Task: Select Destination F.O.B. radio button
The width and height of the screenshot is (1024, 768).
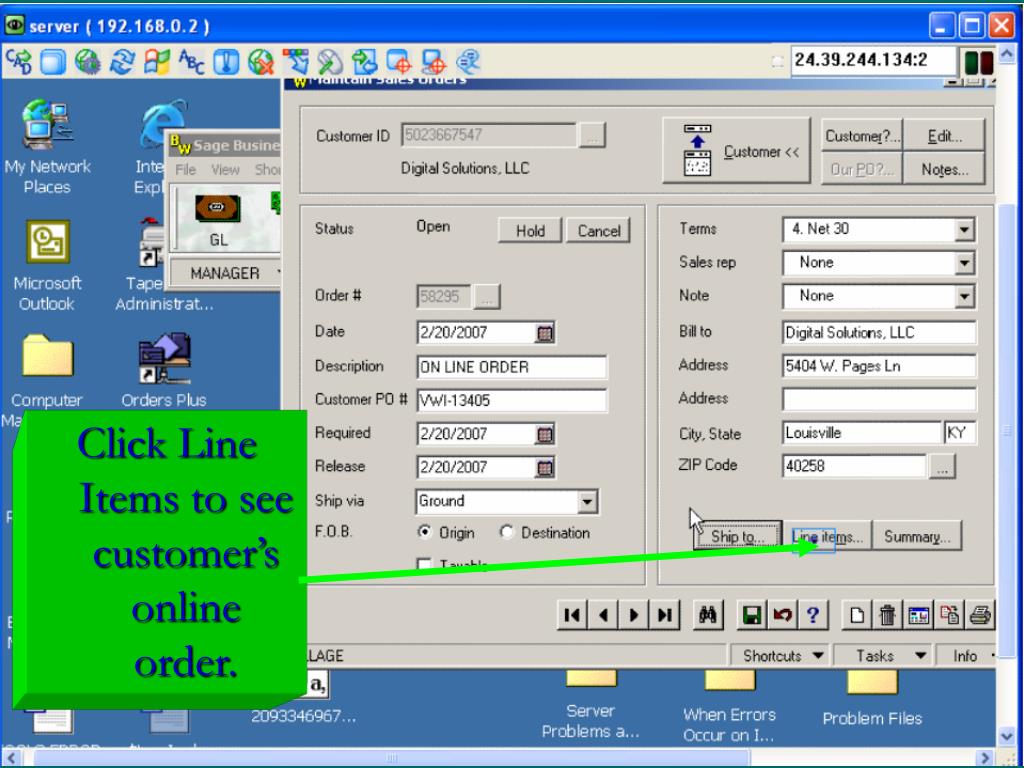Action: [x=507, y=532]
